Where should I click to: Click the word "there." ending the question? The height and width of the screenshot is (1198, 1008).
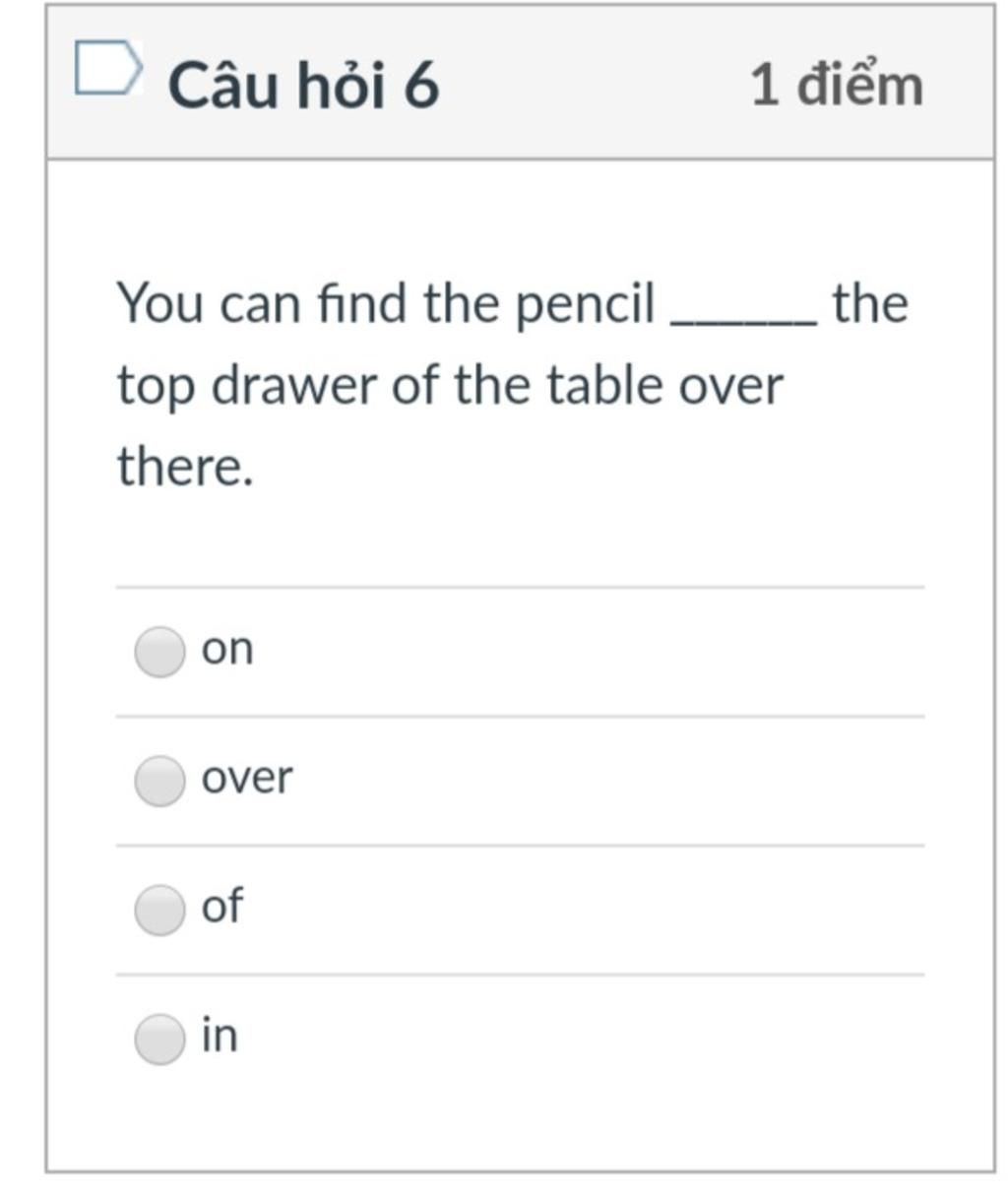185,467
